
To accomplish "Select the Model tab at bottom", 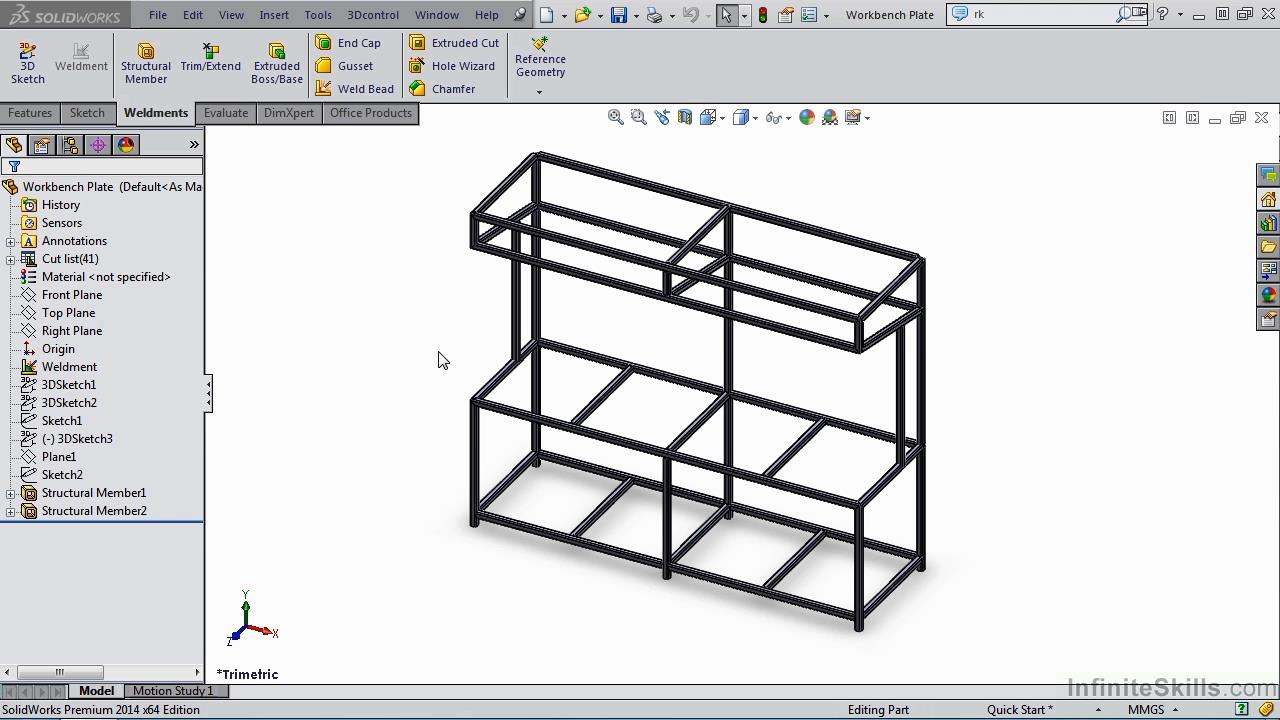I will coord(96,691).
